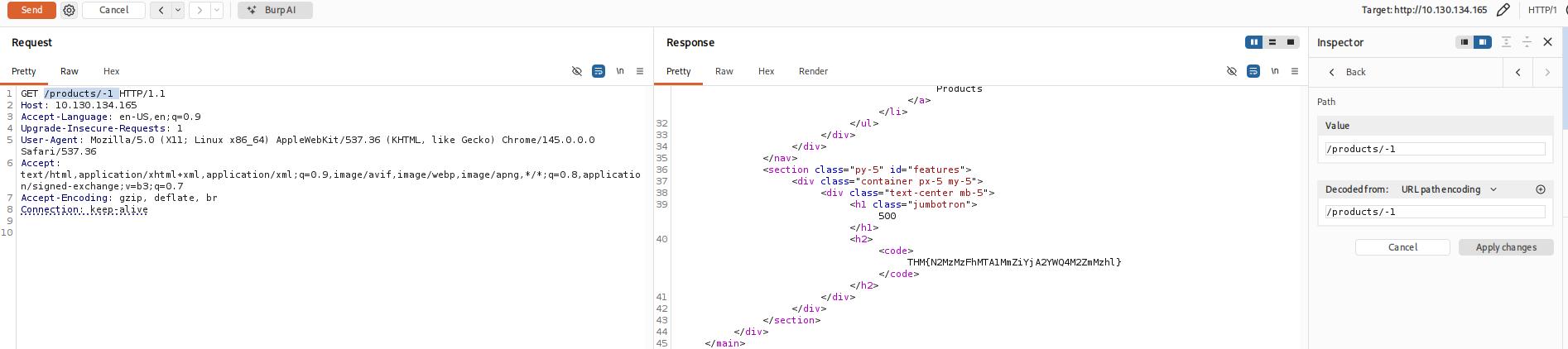Open history back dropdown arrow

point(177,11)
